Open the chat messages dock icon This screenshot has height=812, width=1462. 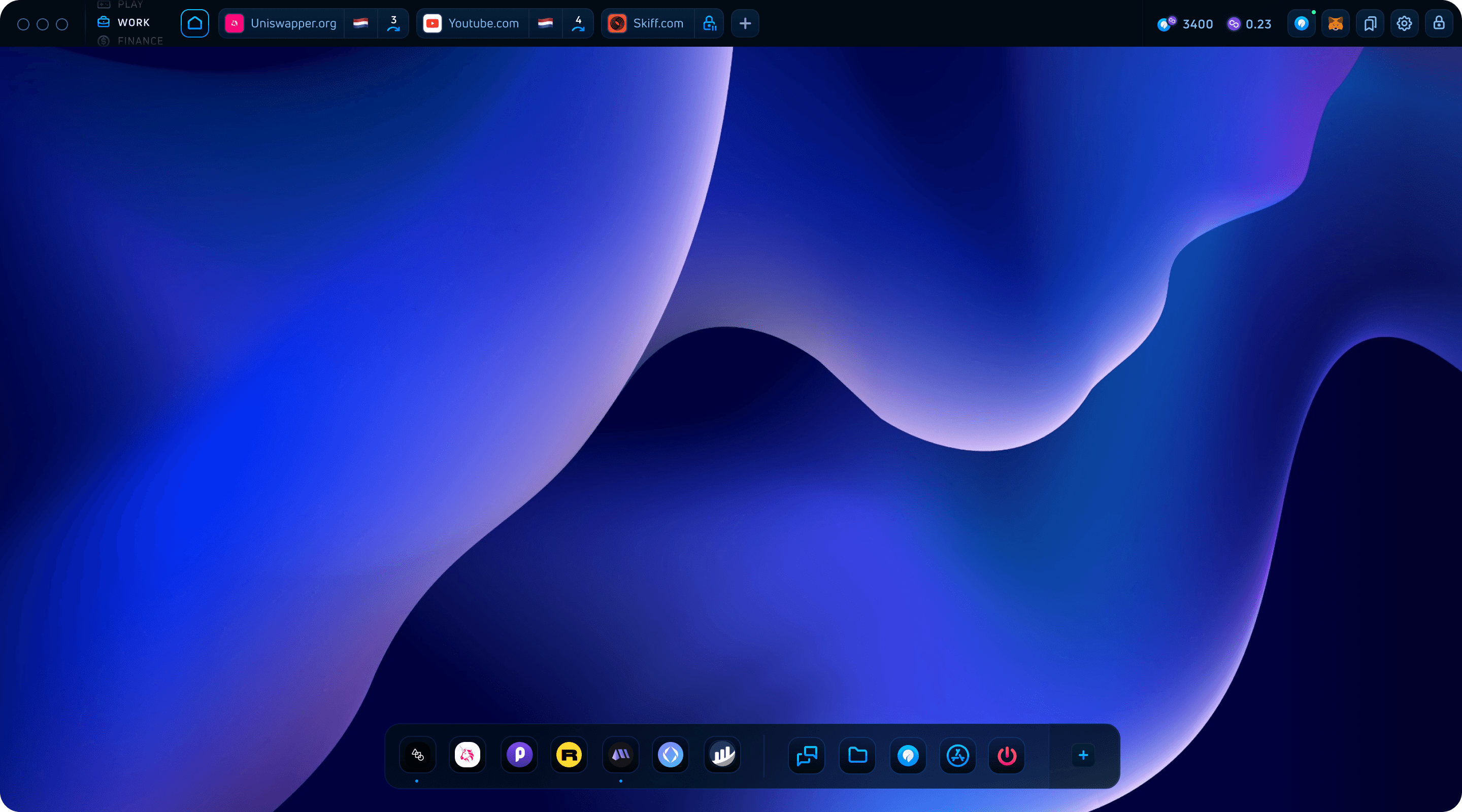(807, 755)
